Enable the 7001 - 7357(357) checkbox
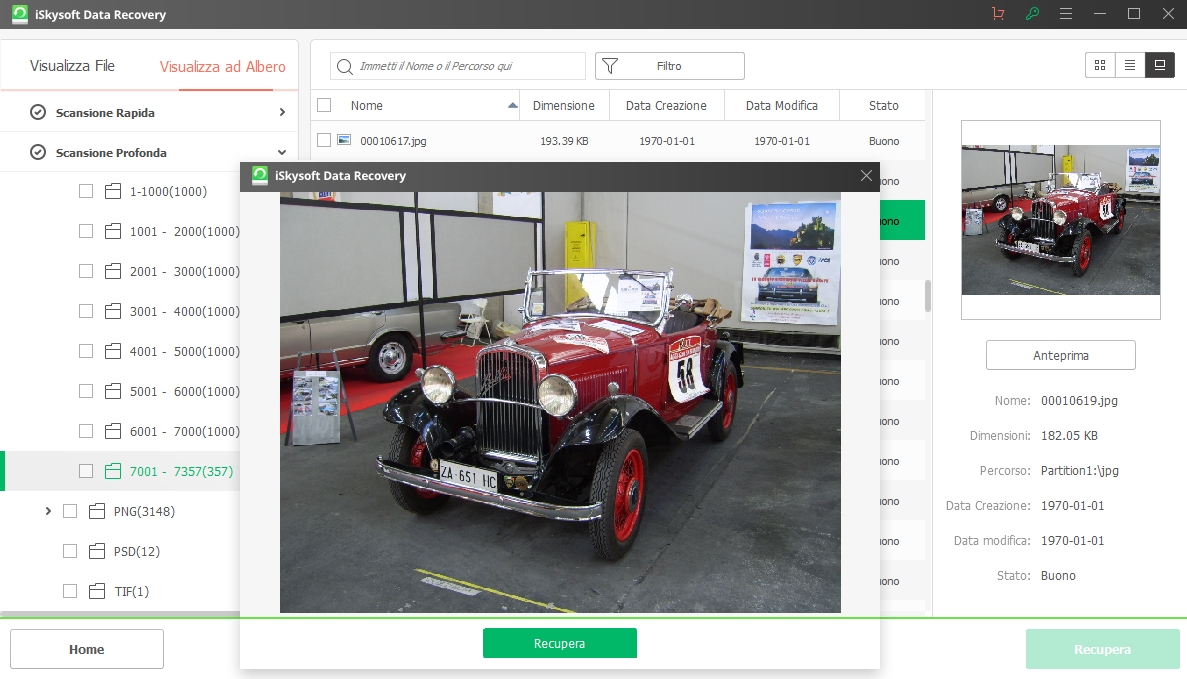Screen dimensions: 1187x679 86,471
